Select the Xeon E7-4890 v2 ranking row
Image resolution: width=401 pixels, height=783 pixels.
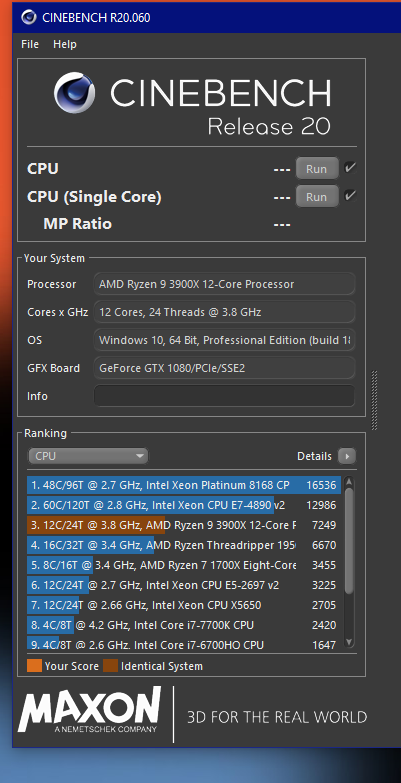tap(184, 505)
